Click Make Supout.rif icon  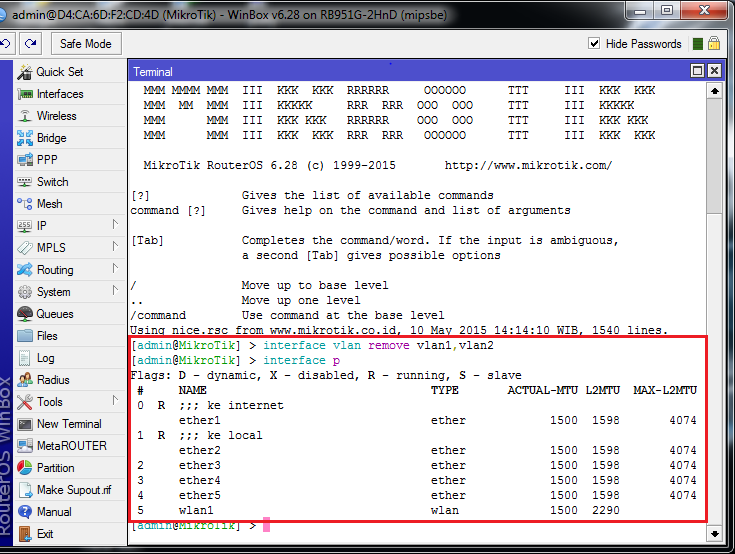(24, 490)
